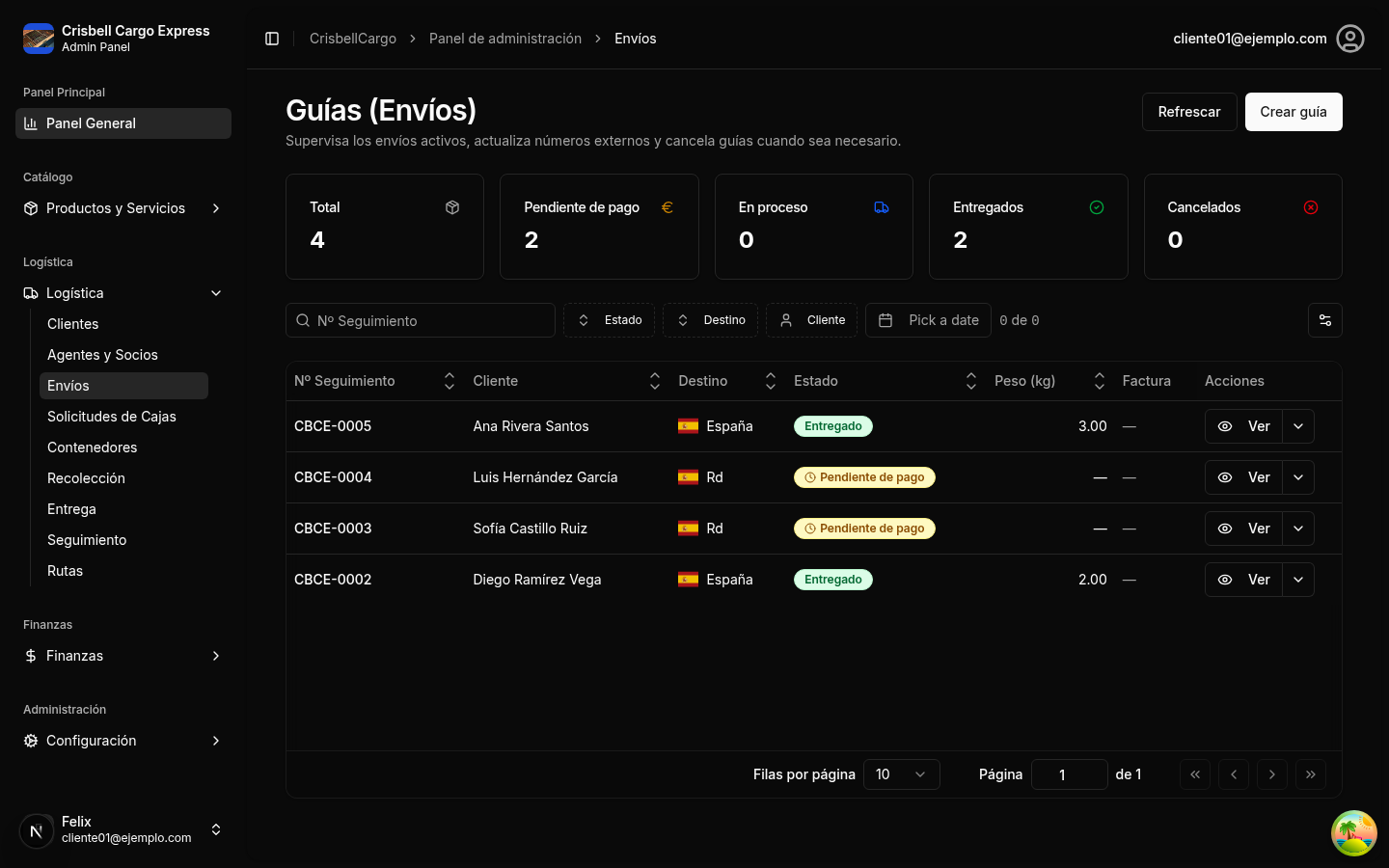
Task: Select Contenedores from the sidebar
Action: 93,448
